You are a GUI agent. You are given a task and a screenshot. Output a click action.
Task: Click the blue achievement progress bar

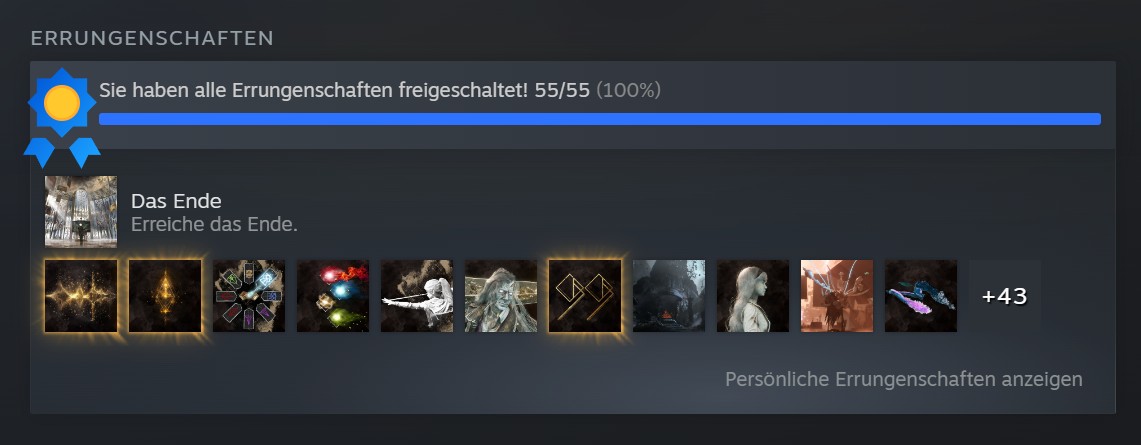(x=600, y=119)
